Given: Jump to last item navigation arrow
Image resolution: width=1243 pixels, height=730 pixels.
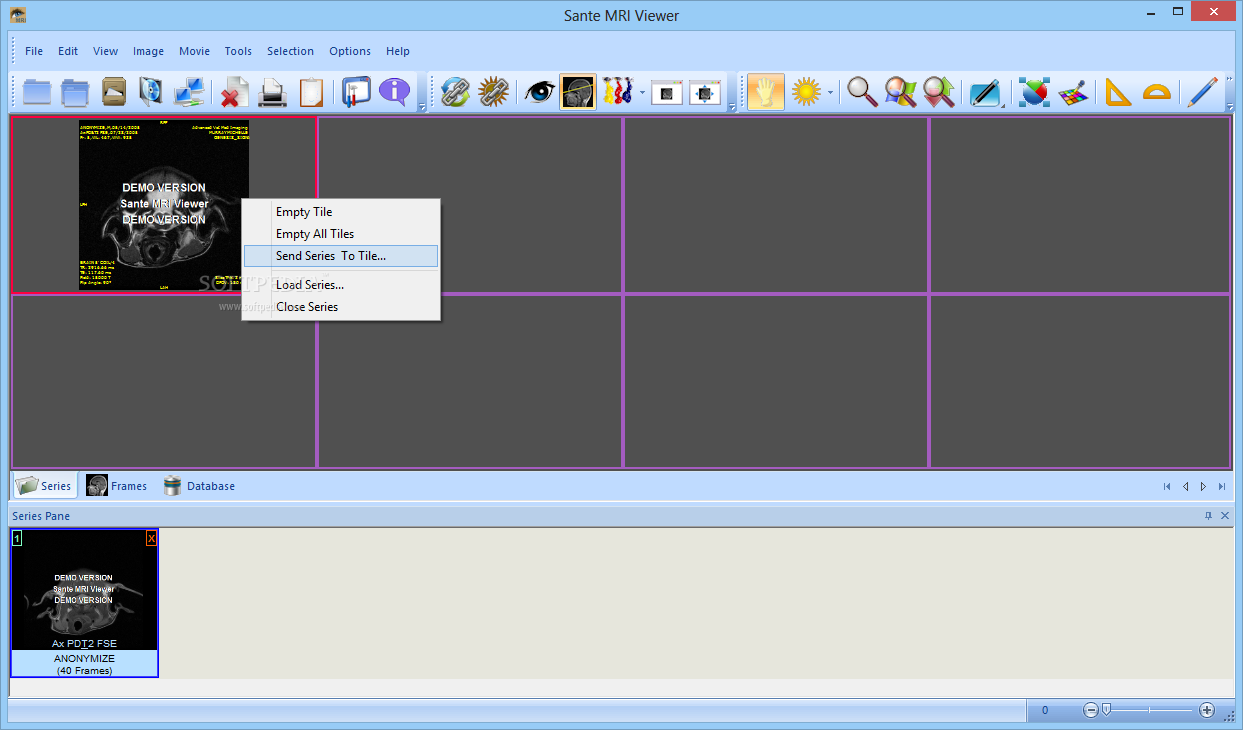Looking at the screenshot, I should pos(1222,487).
